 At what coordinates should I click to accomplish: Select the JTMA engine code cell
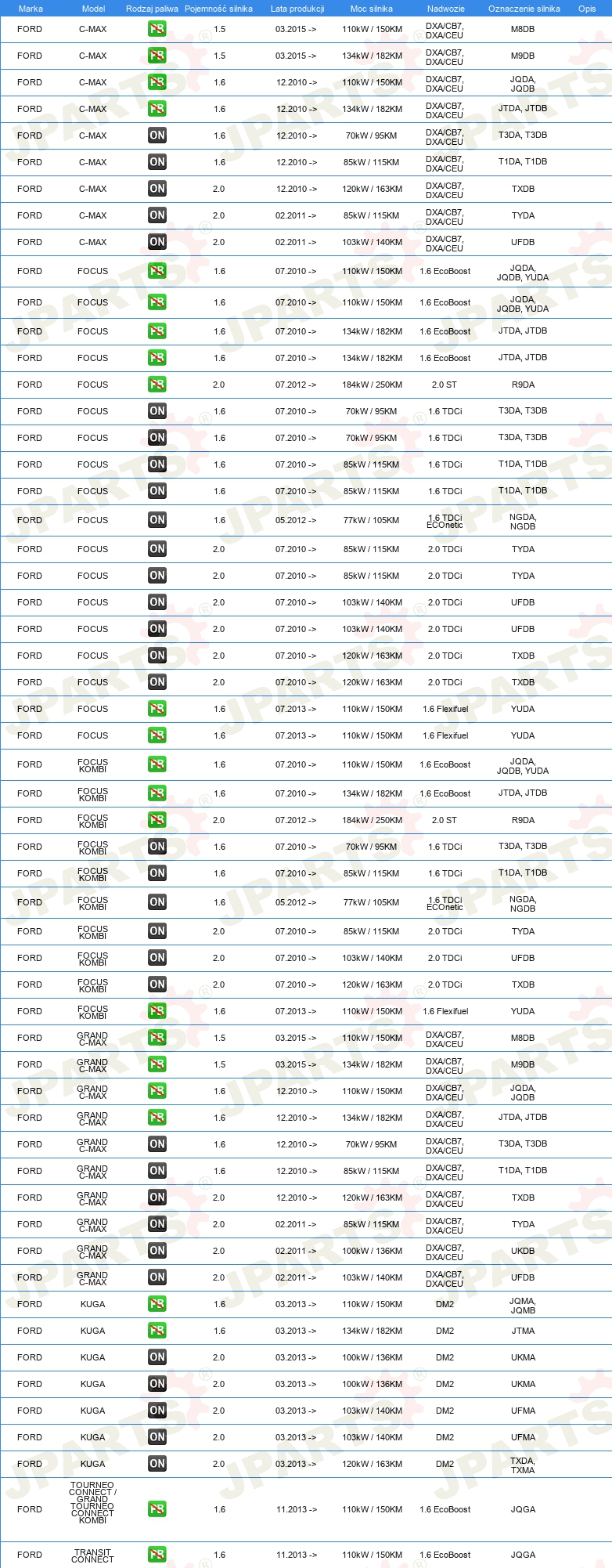point(523,1331)
